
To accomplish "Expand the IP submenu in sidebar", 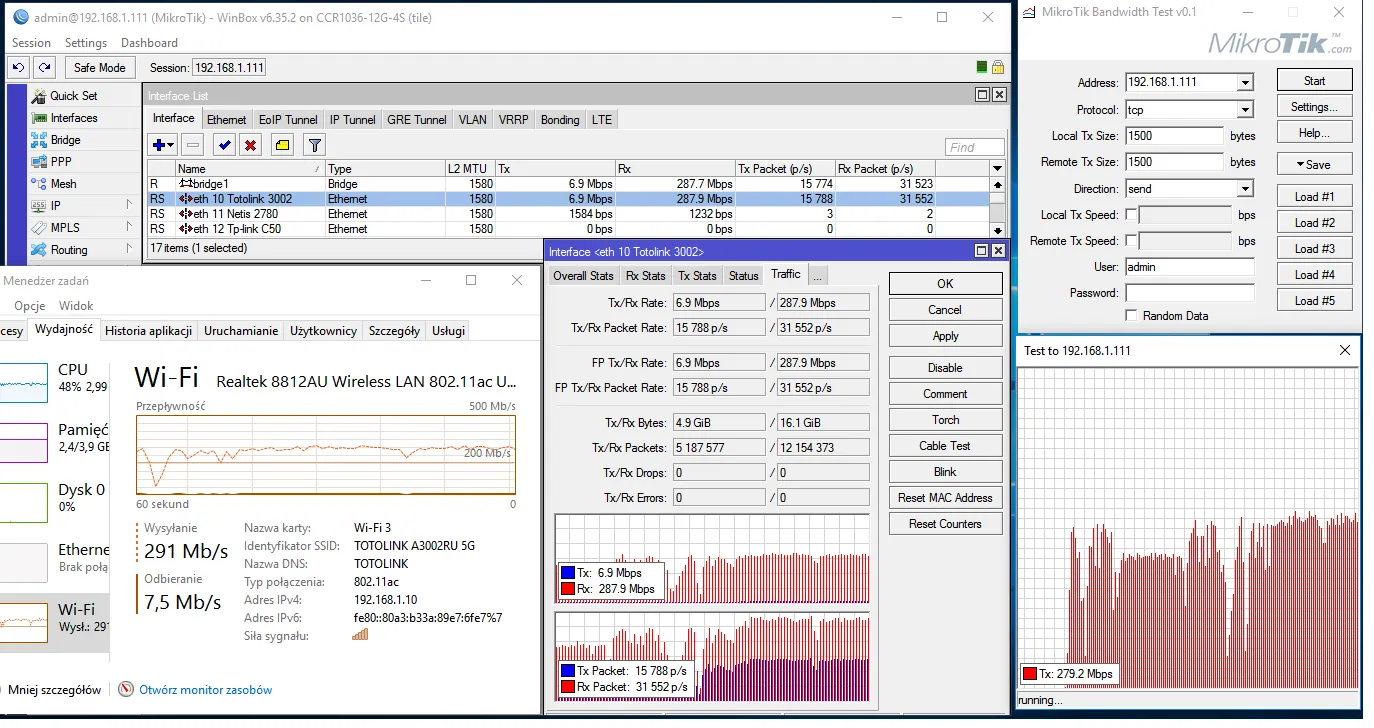I will (x=129, y=206).
